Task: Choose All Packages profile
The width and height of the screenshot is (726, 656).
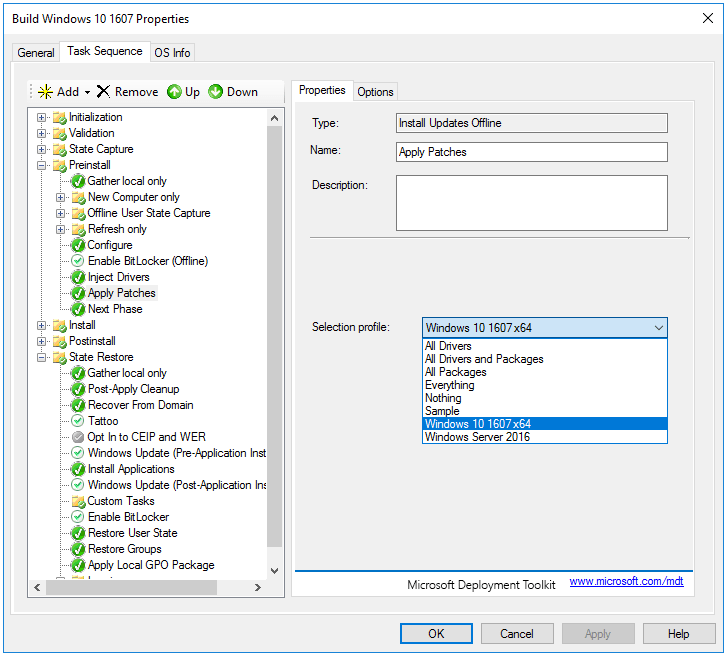Action: click(544, 372)
